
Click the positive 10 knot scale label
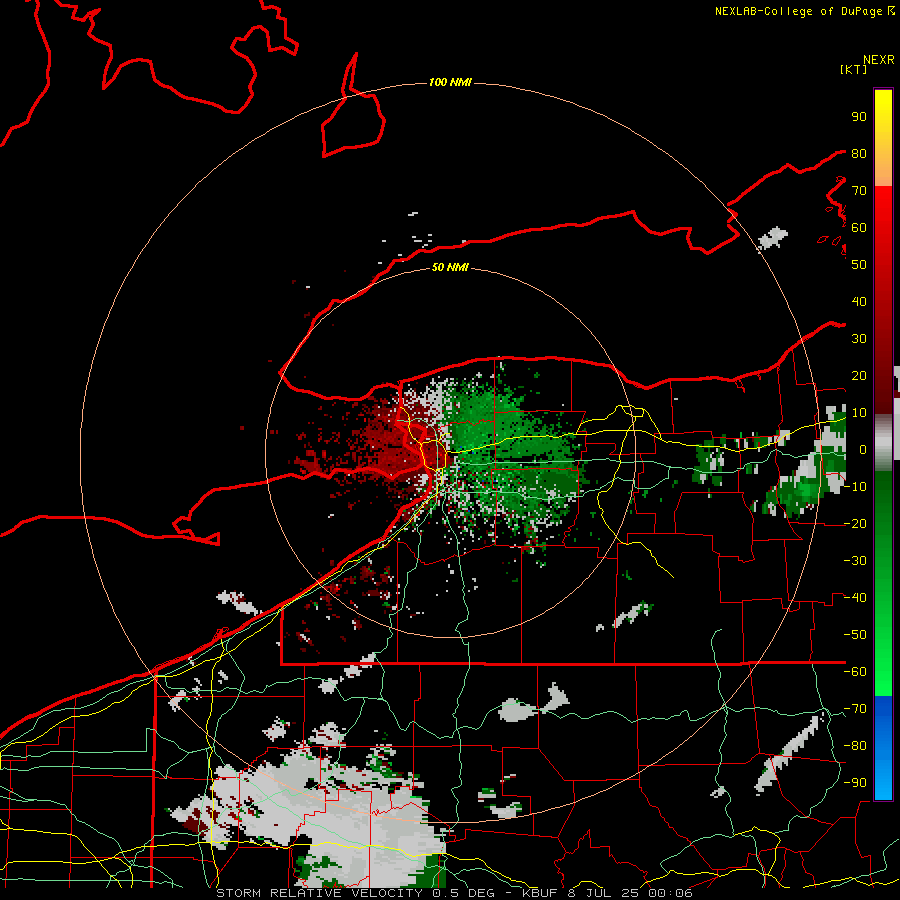tap(859, 413)
